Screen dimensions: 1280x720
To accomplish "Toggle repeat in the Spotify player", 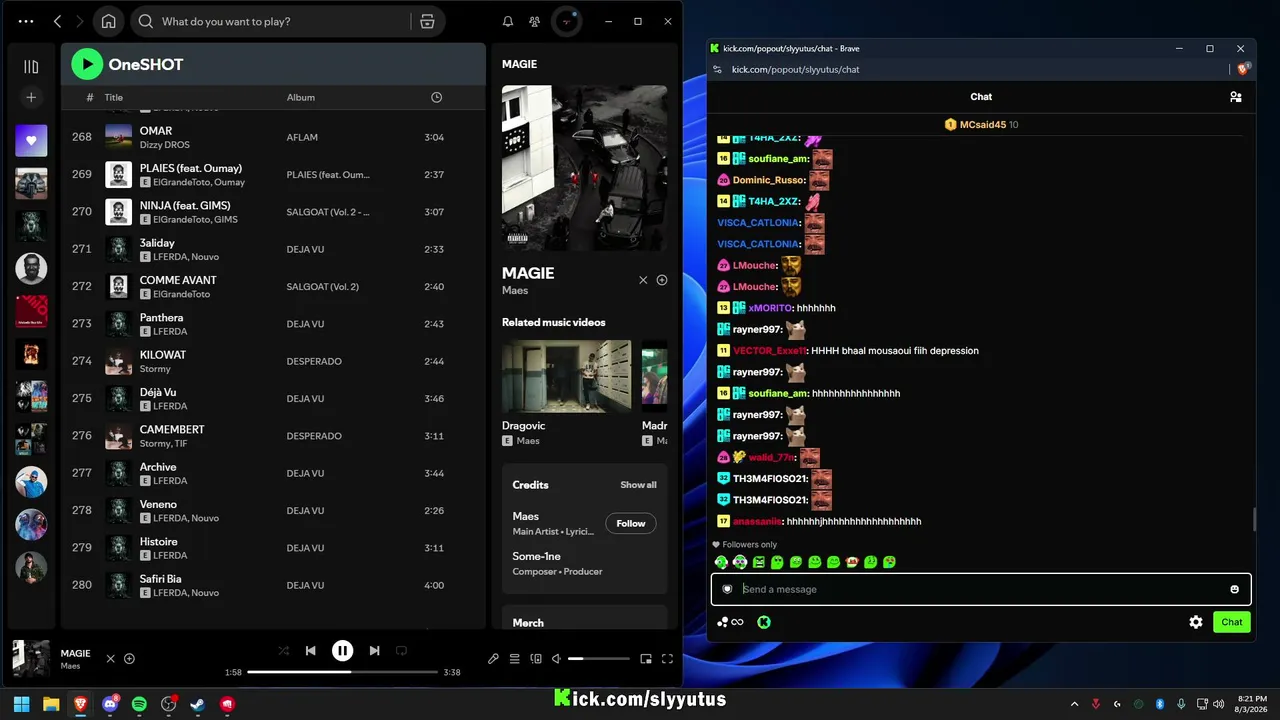I will [x=401, y=651].
